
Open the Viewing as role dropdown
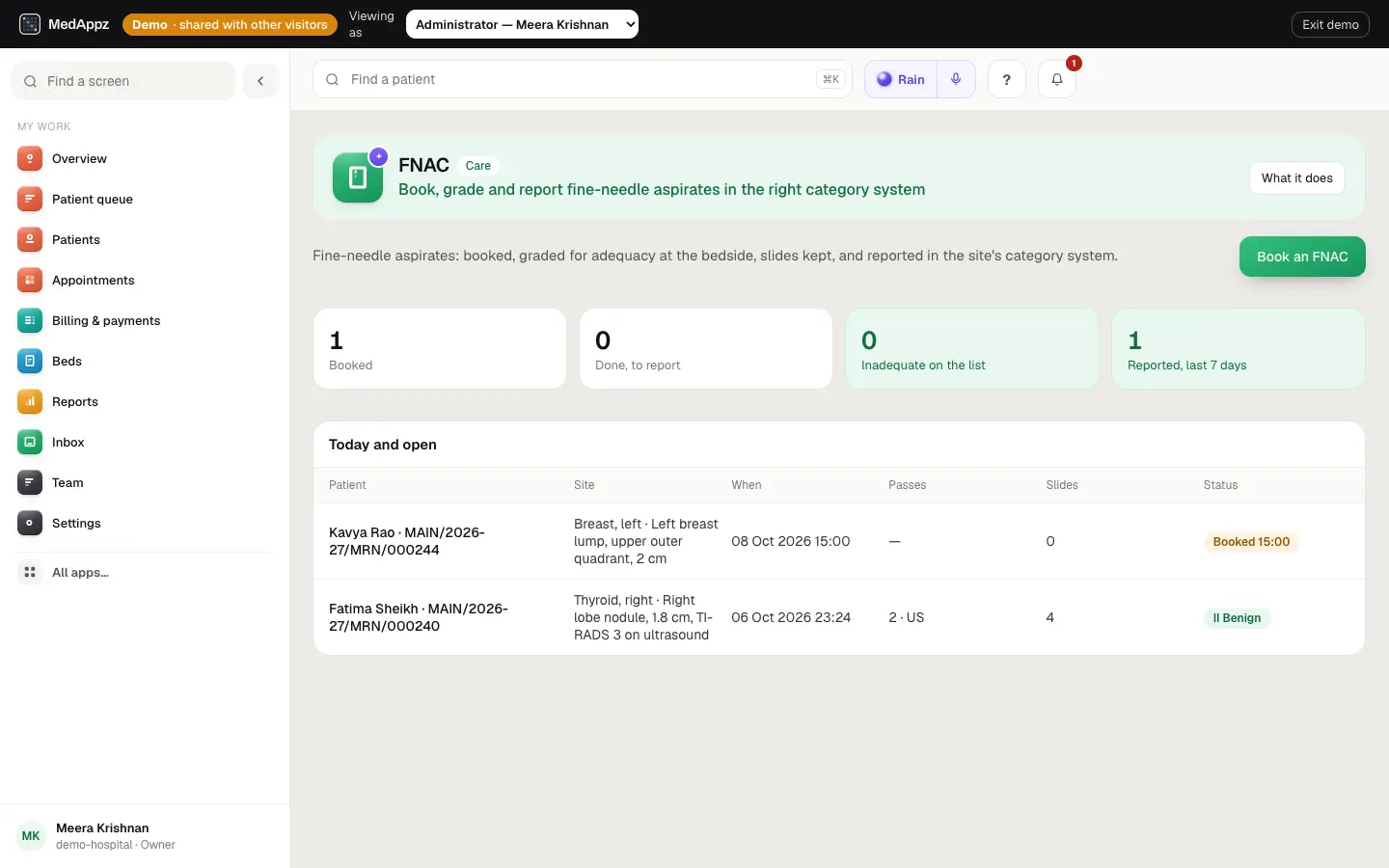[x=522, y=24]
